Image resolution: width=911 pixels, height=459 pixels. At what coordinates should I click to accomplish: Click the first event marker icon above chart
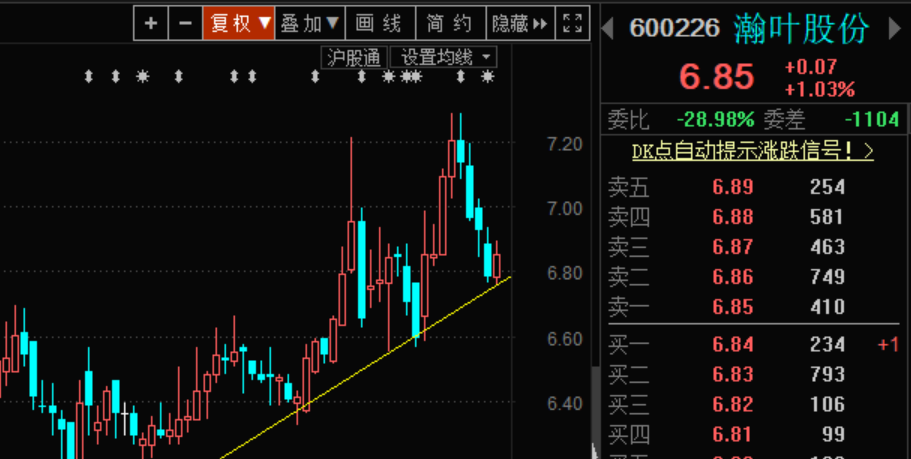point(88,76)
